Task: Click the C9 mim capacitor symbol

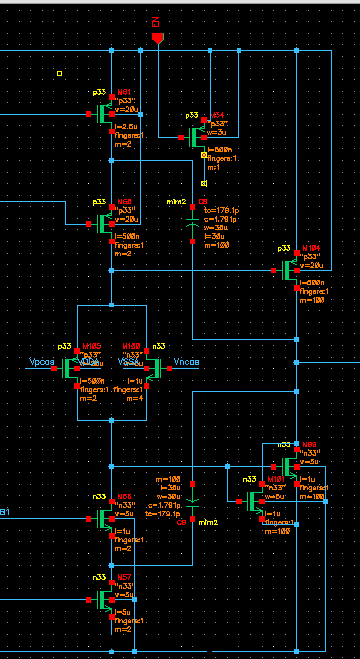Action: pos(192,224)
